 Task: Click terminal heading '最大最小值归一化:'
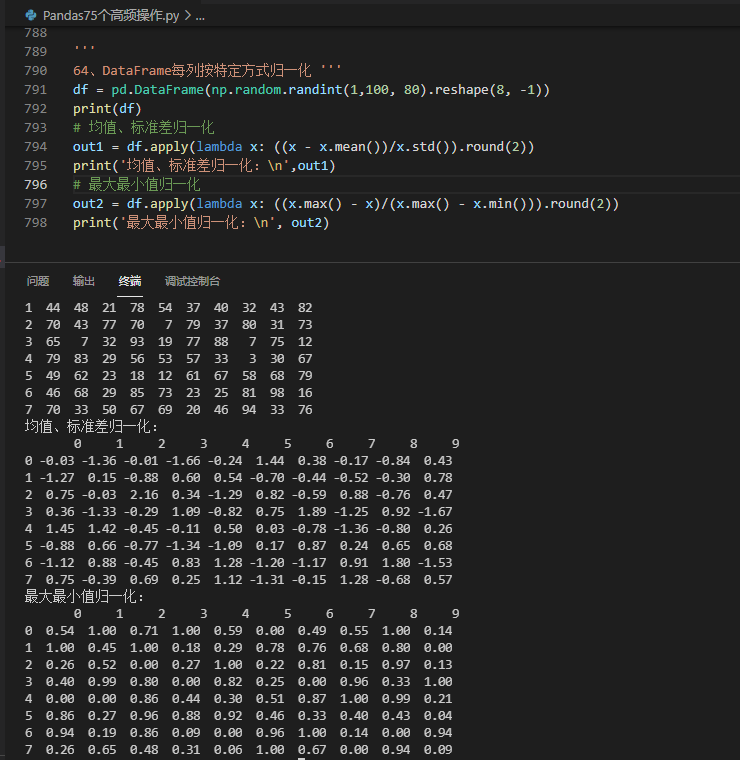click(x=84, y=597)
